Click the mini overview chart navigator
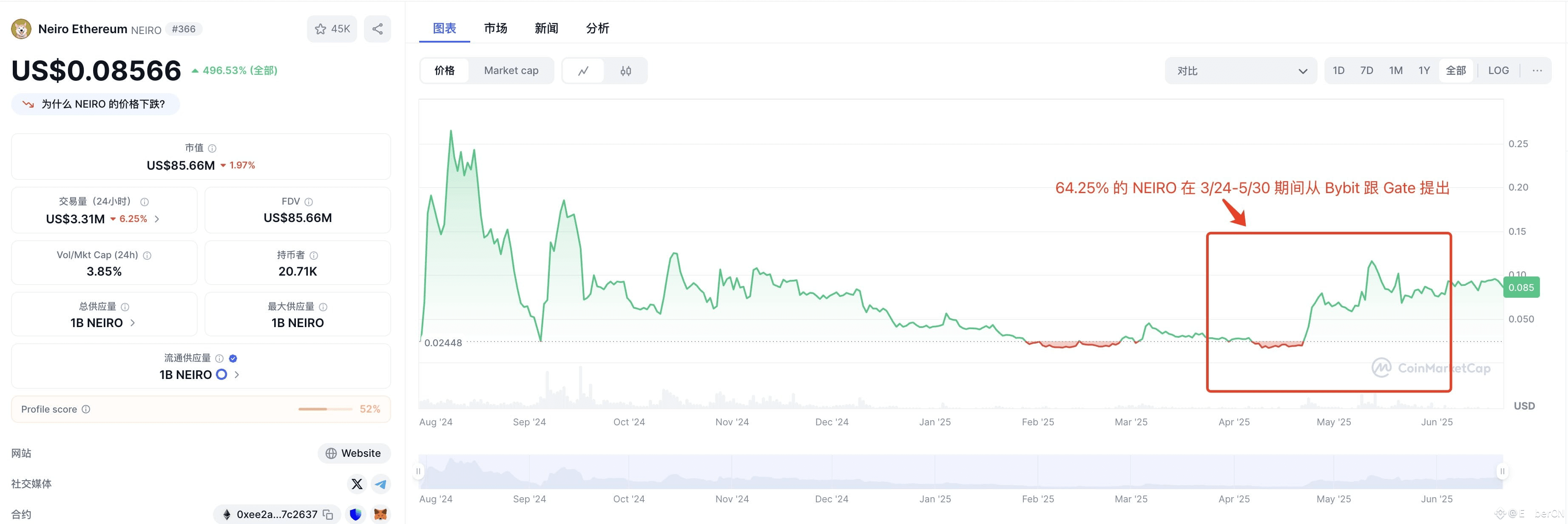Screen dimensions: 1568x524 click(x=960, y=472)
